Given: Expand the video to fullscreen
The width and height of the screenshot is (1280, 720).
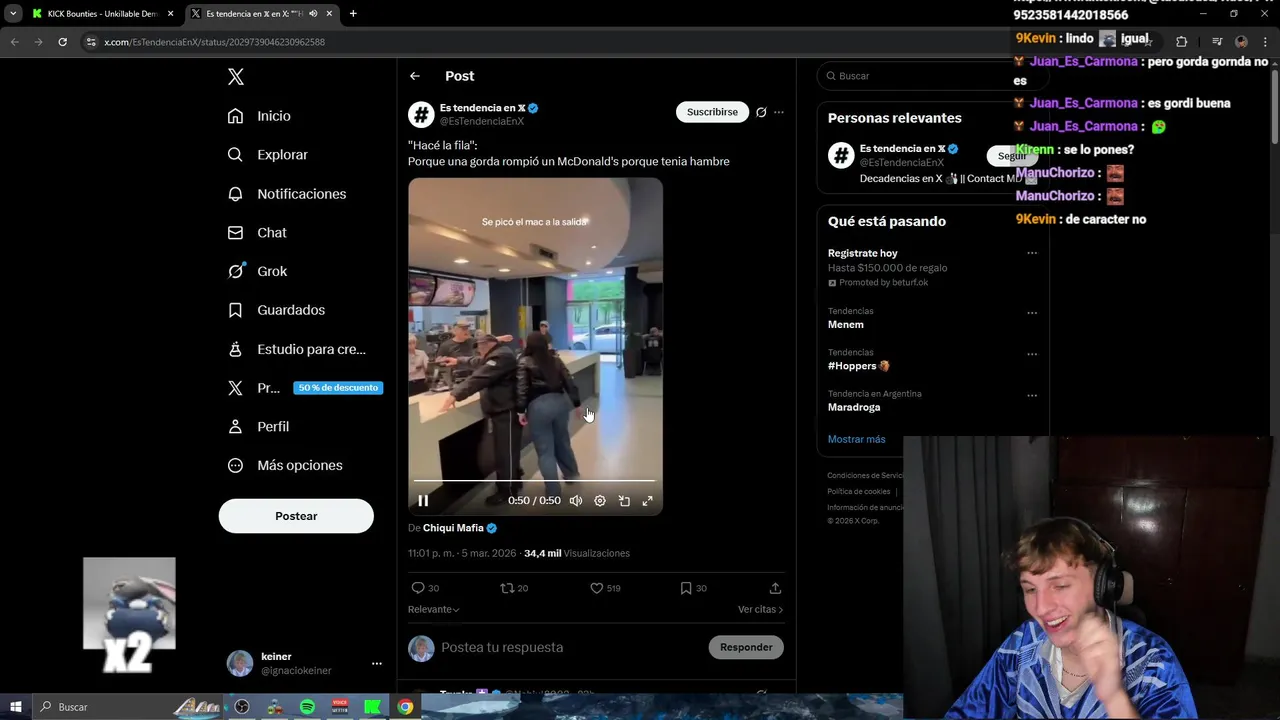Looking at the screenshot, I should click(647, 501).
